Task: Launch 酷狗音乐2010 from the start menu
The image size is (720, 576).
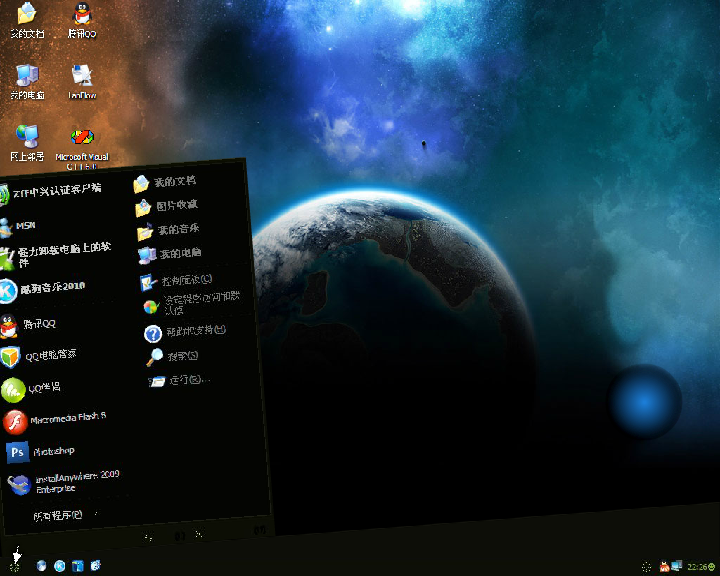Action: [x=44, y=289]
